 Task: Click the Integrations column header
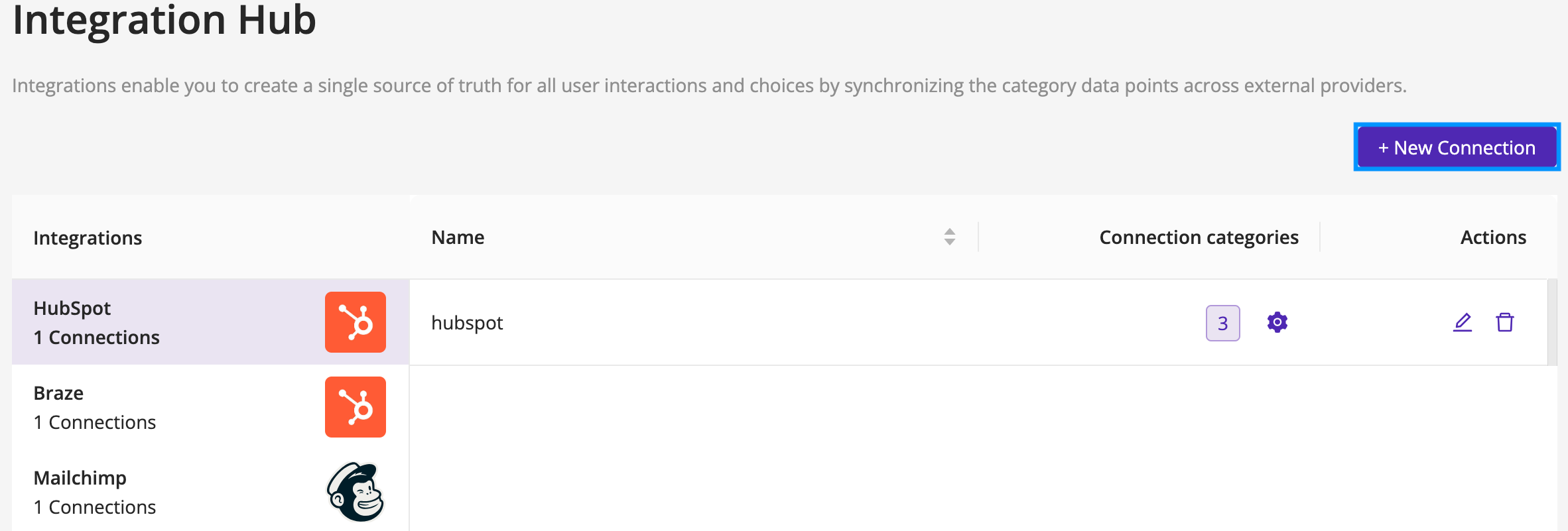pyautogui.click(x=88, y=238)
